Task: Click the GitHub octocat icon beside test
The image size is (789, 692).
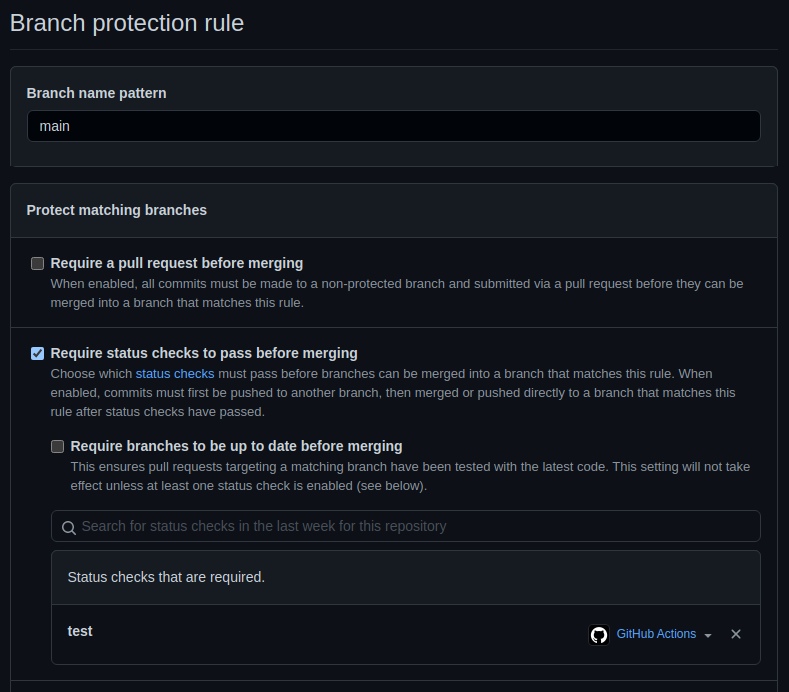Action: 599,635
